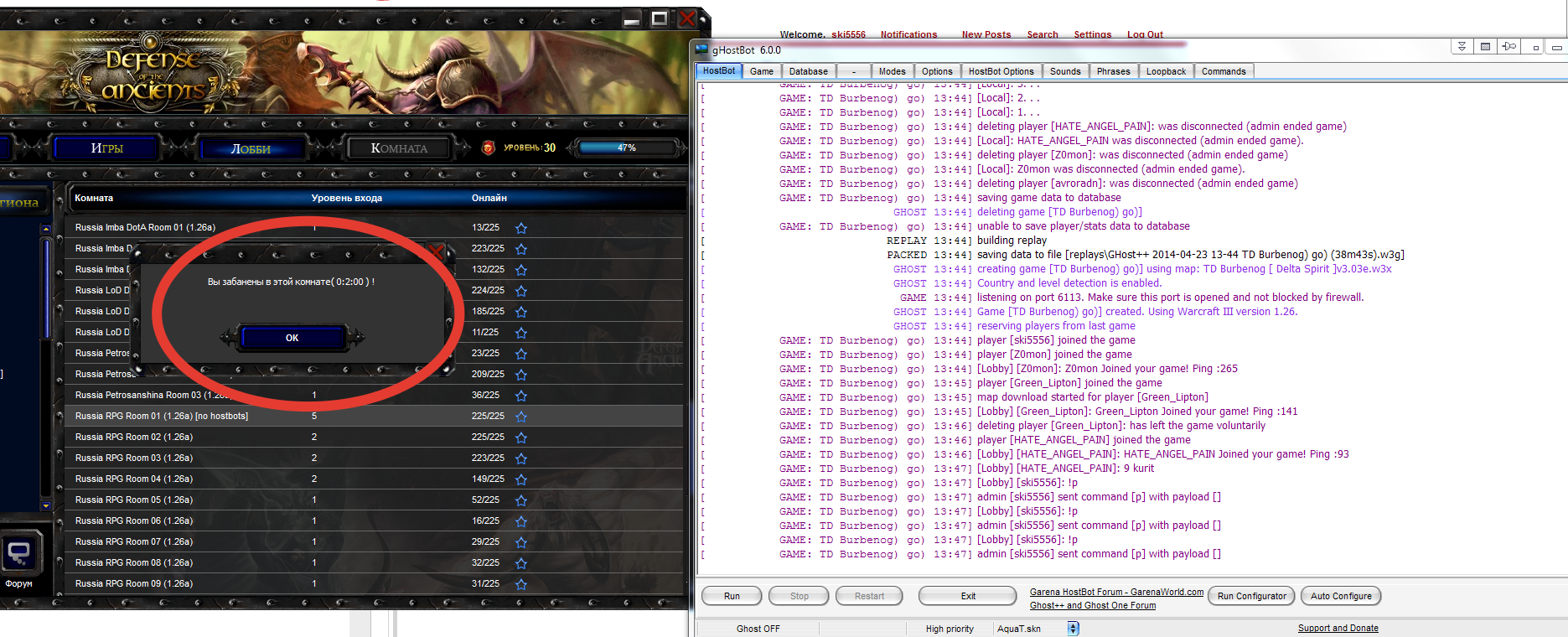Open the Support and Donate link
The width and height of the screenshot is (1568, 637).
point(1338,629)
